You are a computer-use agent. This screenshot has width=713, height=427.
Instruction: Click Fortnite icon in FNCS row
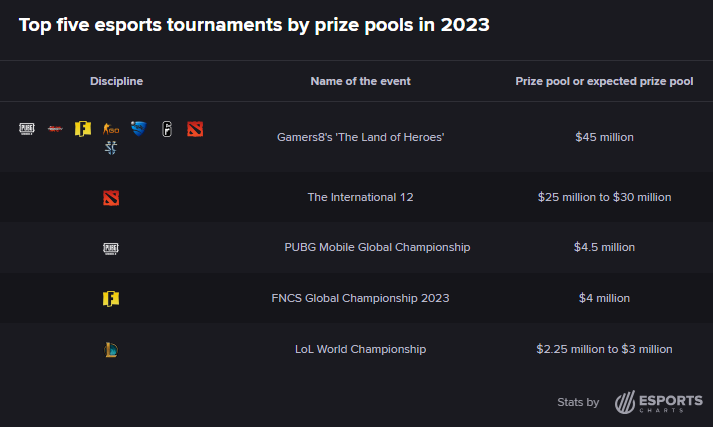click(x=111, y=299)
